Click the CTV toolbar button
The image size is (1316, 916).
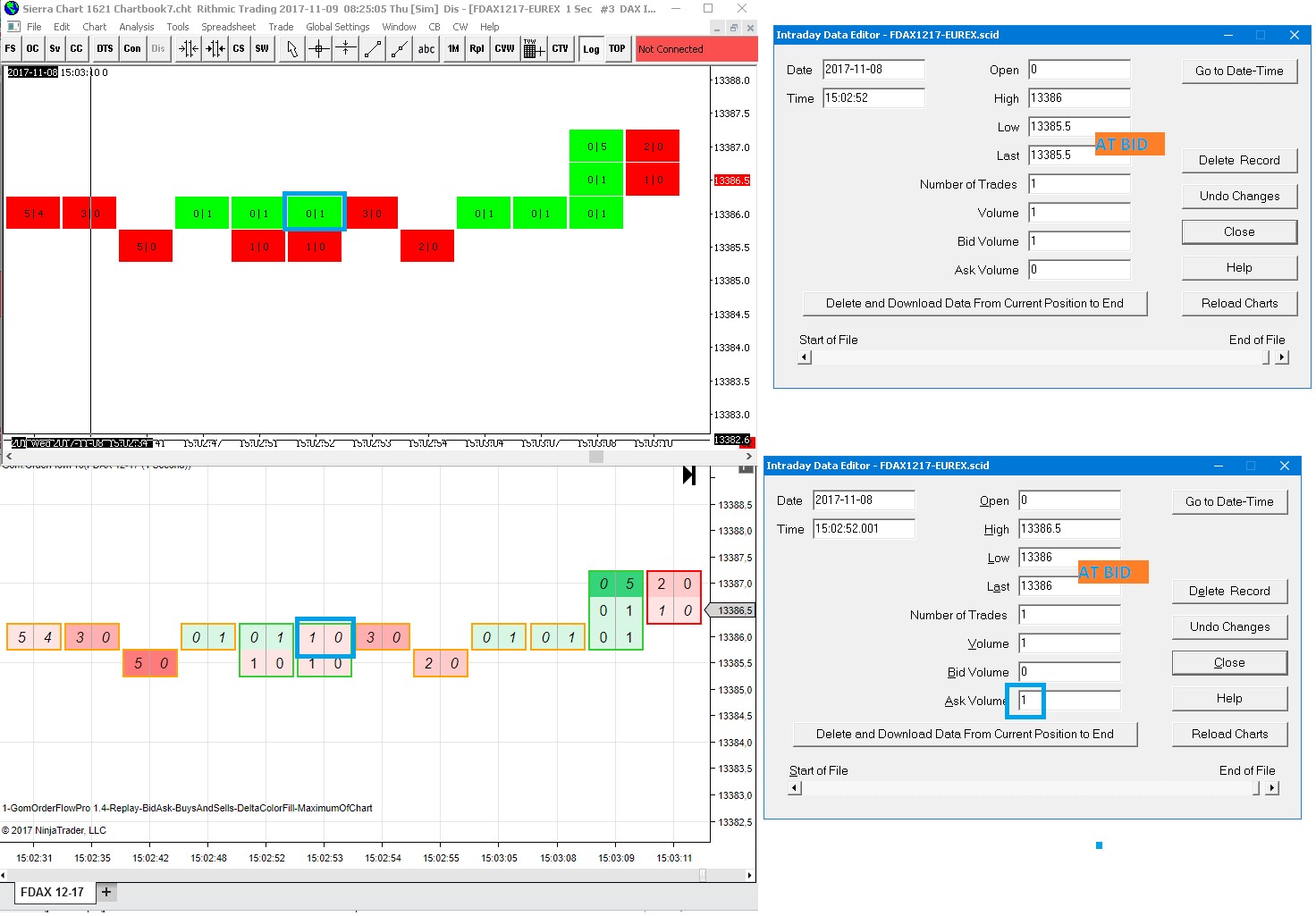pyautogui.click(x=561, y=49)
